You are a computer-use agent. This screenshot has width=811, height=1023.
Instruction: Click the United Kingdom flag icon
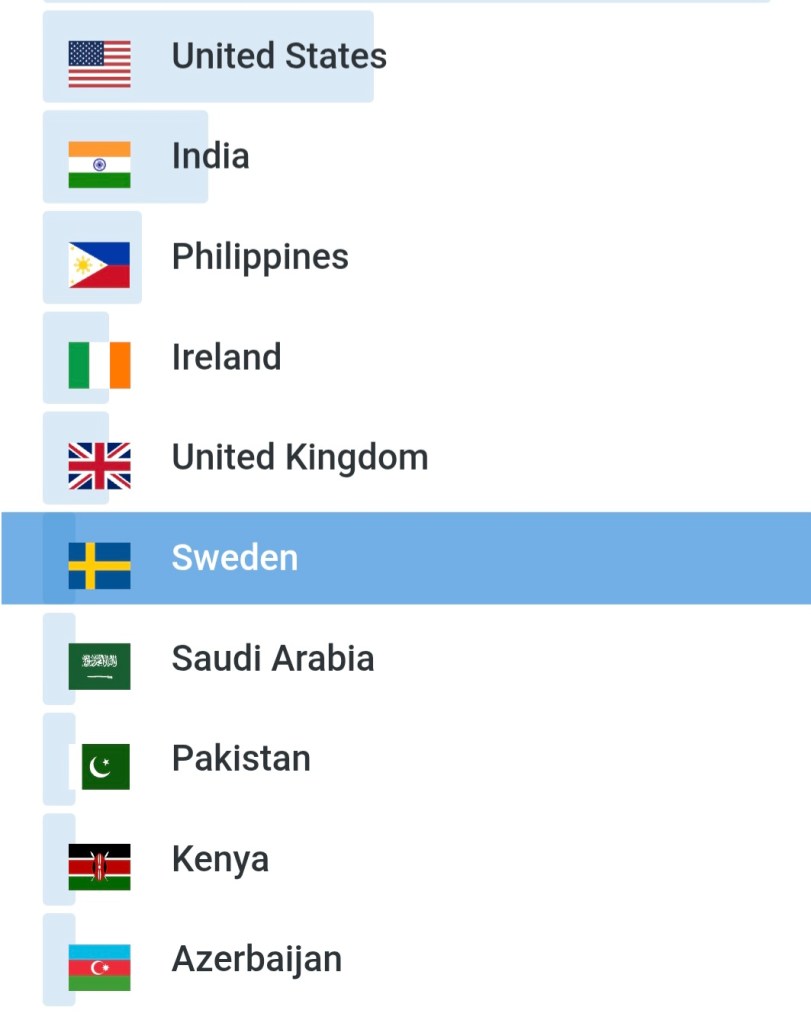(x=99, y=466)
